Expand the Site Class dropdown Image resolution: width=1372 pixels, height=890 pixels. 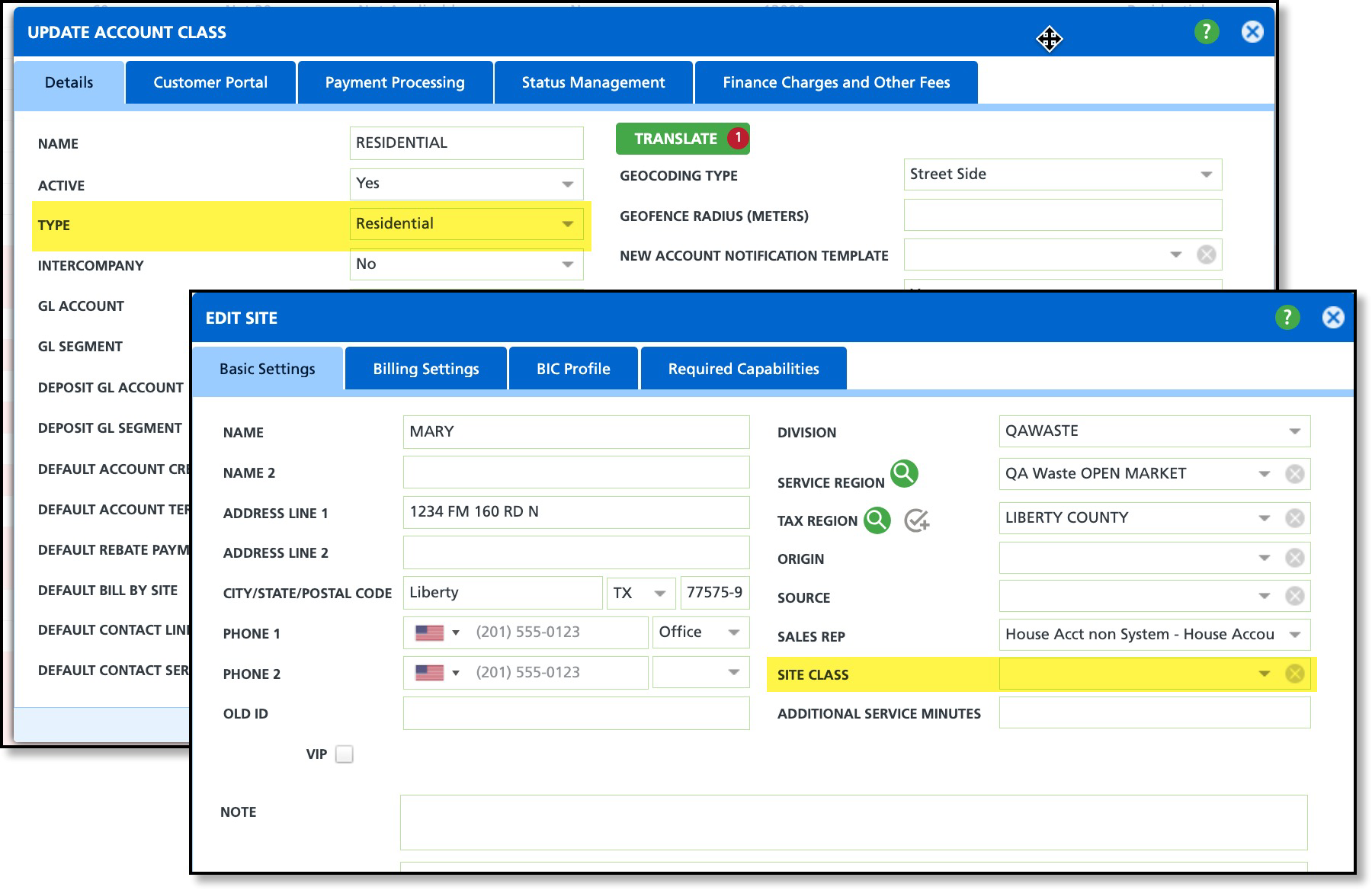coord(1264,674)
